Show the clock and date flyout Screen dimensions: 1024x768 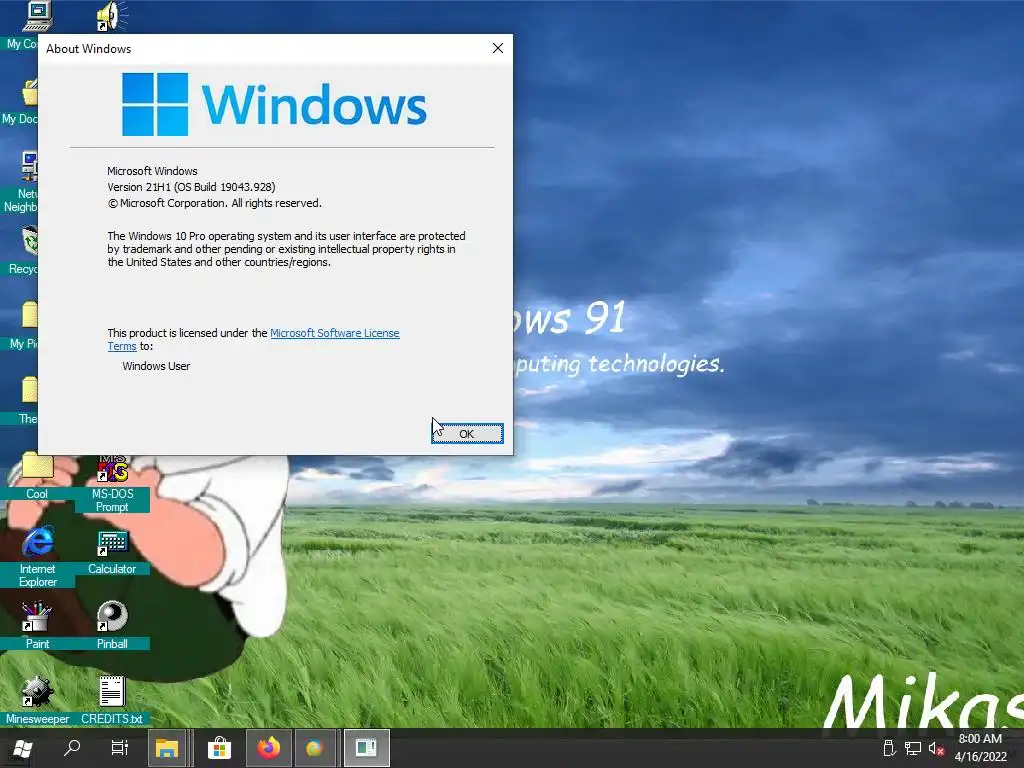(981, 748)
